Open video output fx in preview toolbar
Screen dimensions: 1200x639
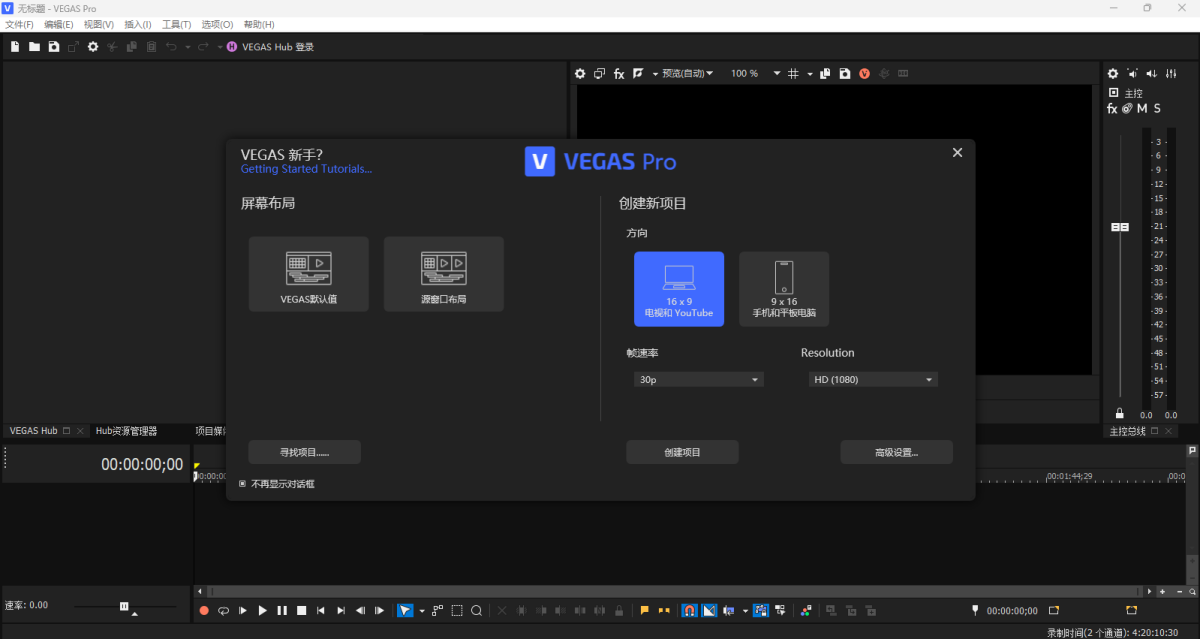tap(619, 73)
